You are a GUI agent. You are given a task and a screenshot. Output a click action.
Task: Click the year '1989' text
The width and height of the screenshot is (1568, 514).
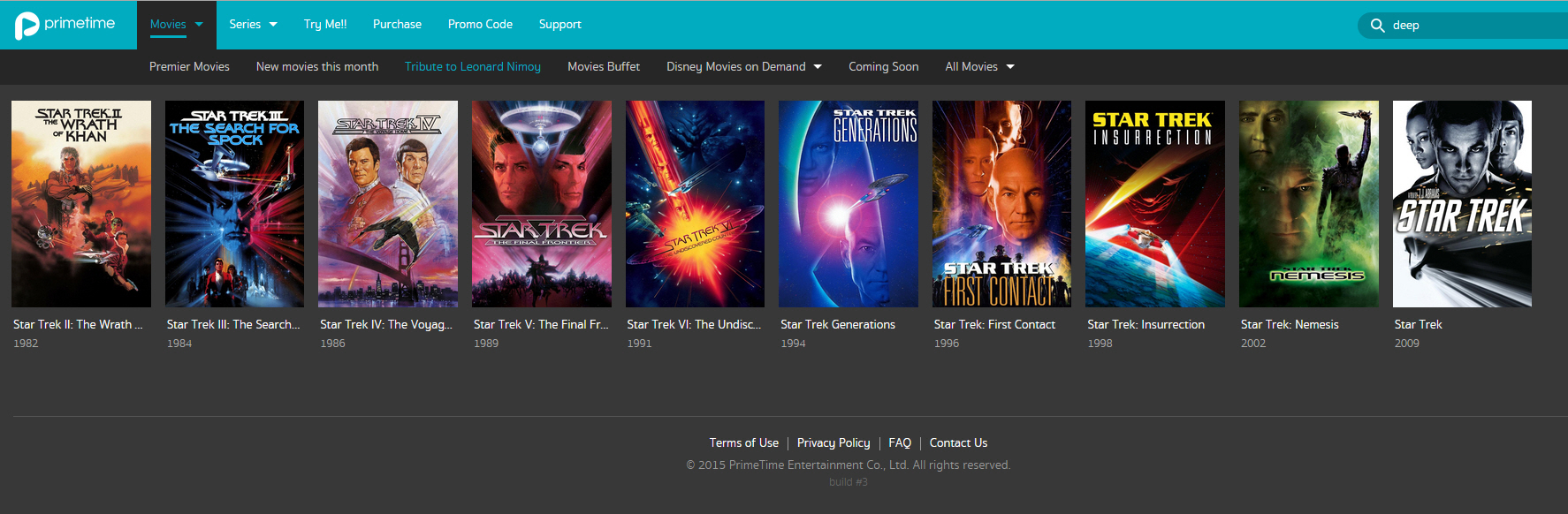coord(486,344)
